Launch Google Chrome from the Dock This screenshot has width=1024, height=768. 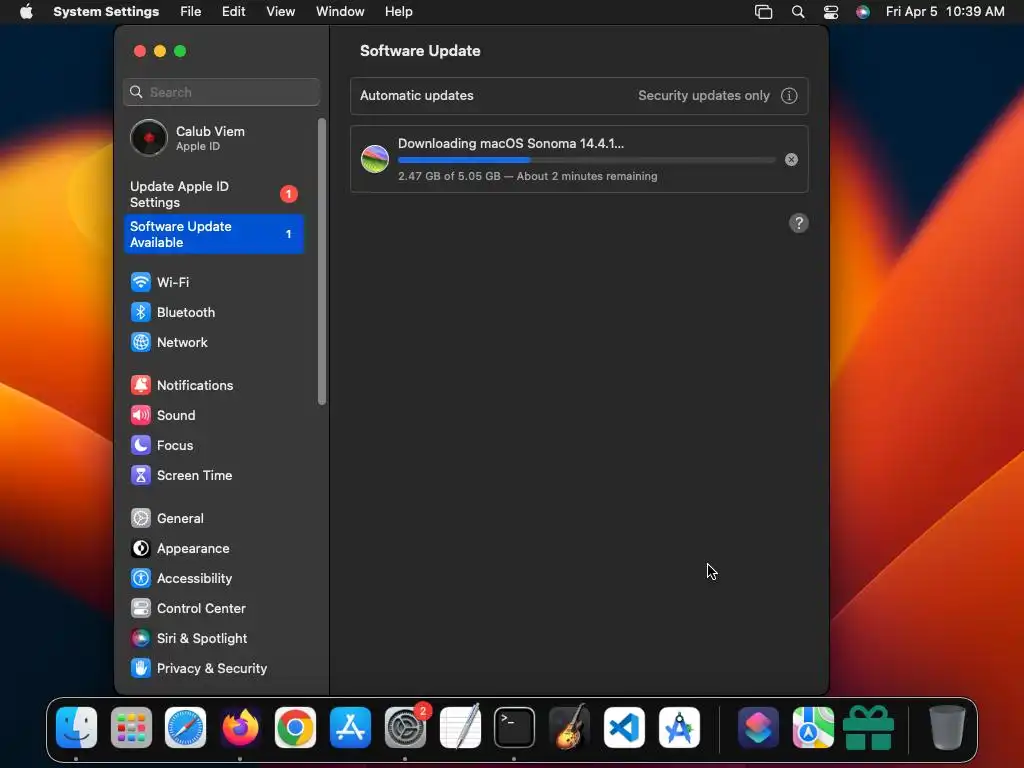point(295,727)
